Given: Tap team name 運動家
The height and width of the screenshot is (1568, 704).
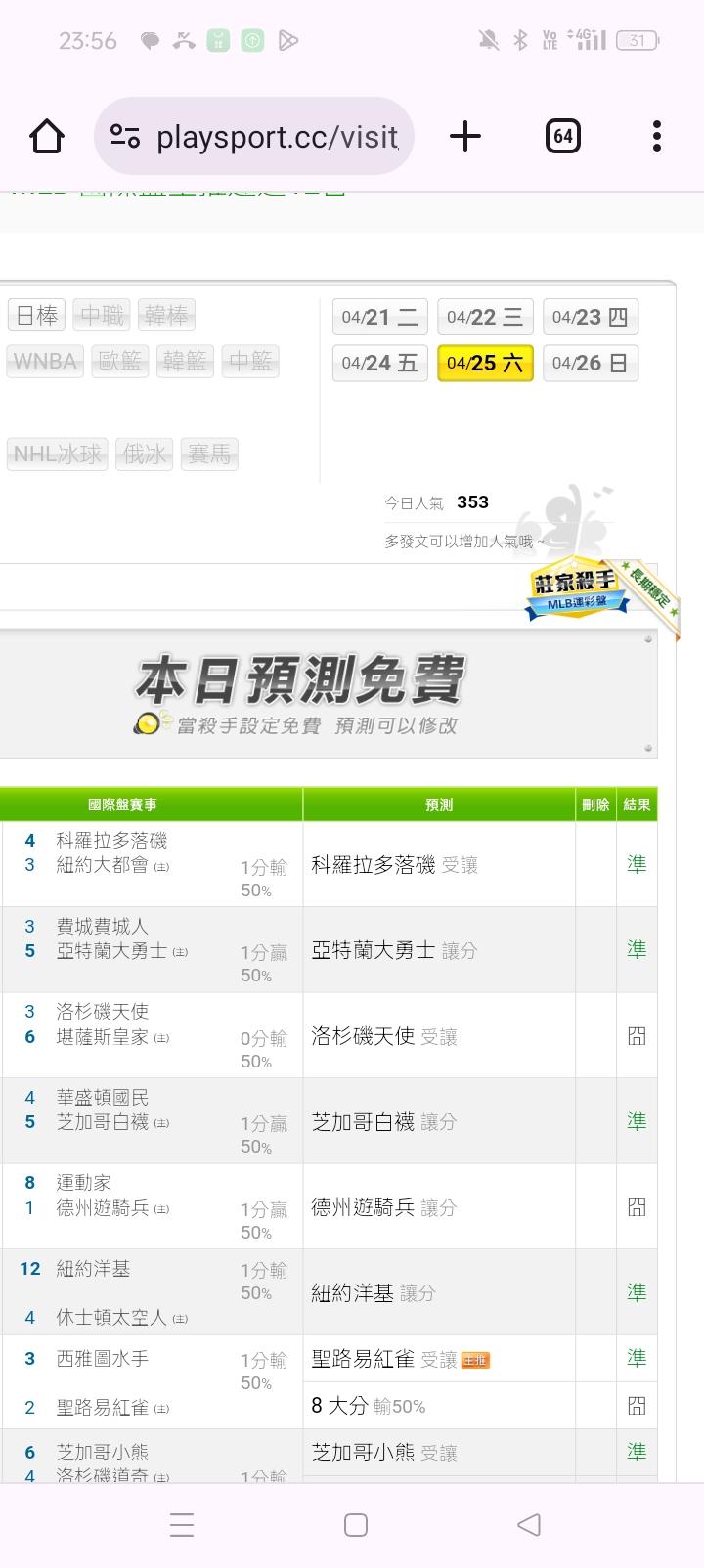Looking at the screenshot, I should [83, 1183].
